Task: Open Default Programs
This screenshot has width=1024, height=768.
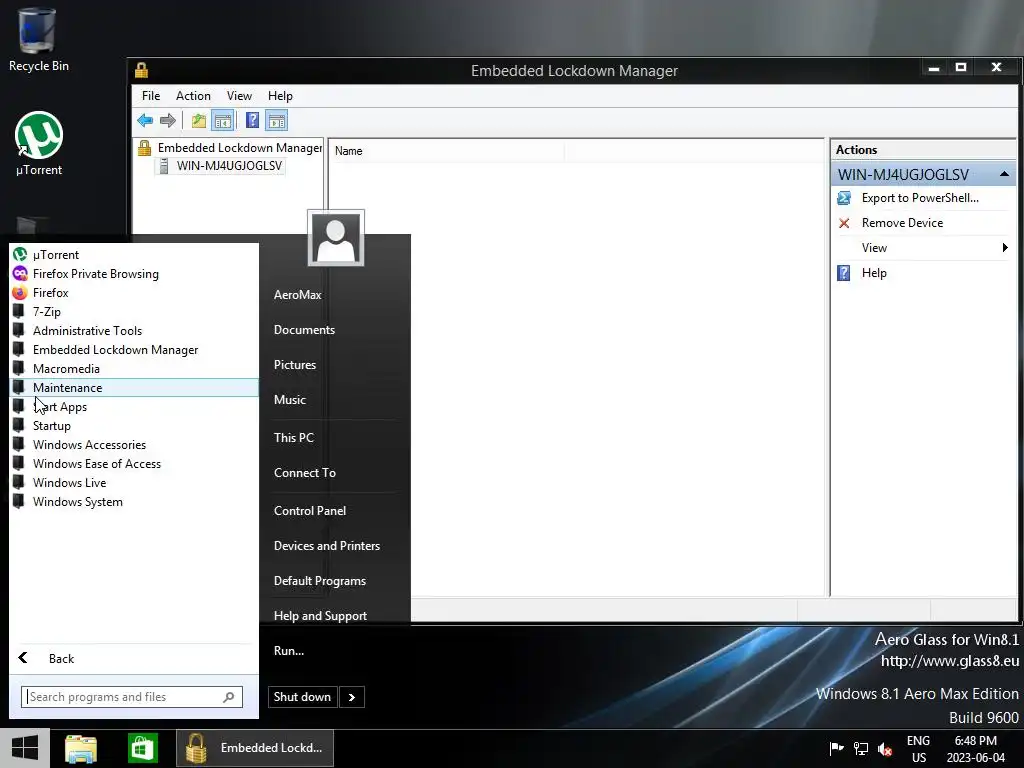Action: (x=320, y=581)
